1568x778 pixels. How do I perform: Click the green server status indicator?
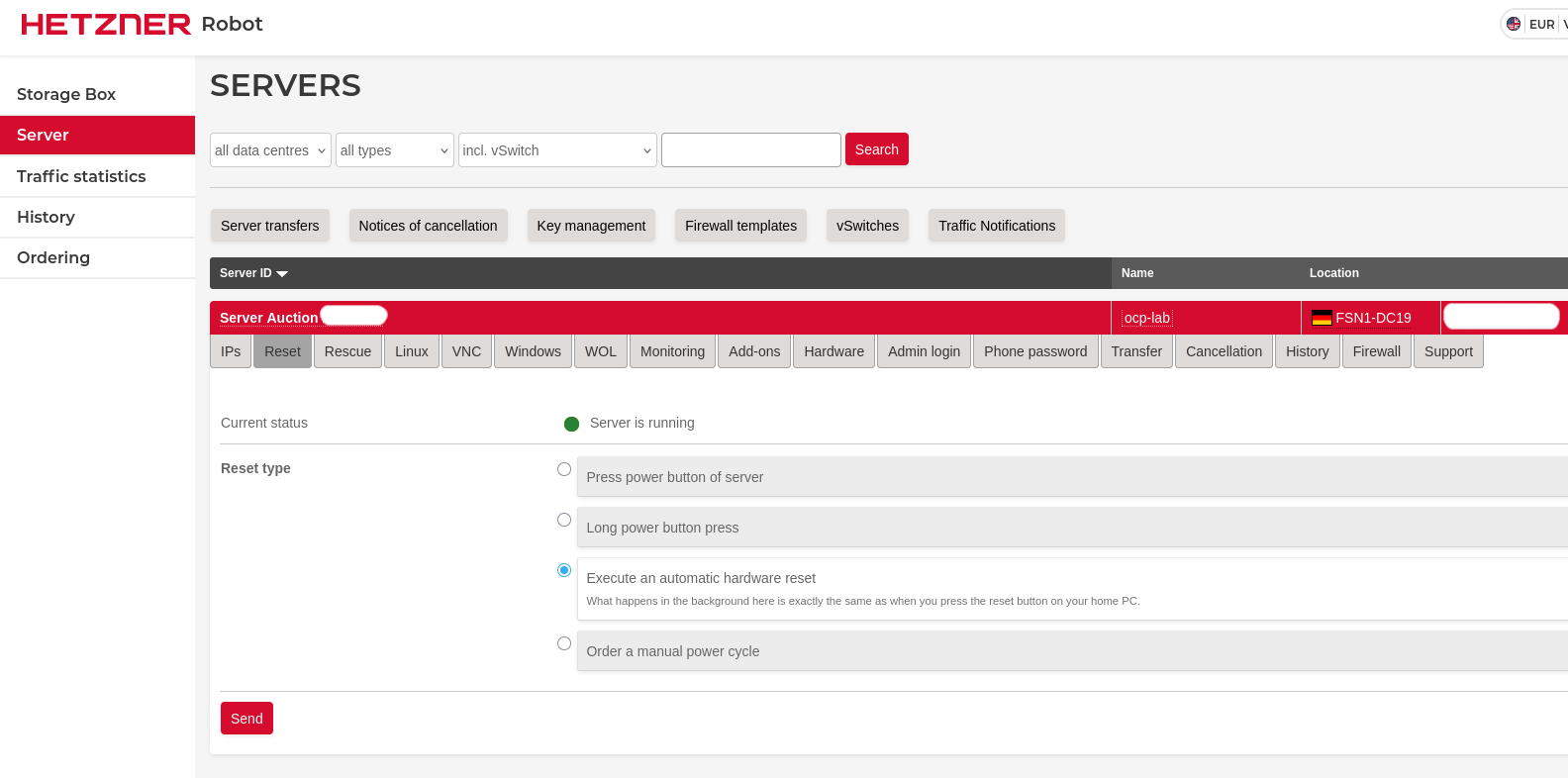pos(571,424)
